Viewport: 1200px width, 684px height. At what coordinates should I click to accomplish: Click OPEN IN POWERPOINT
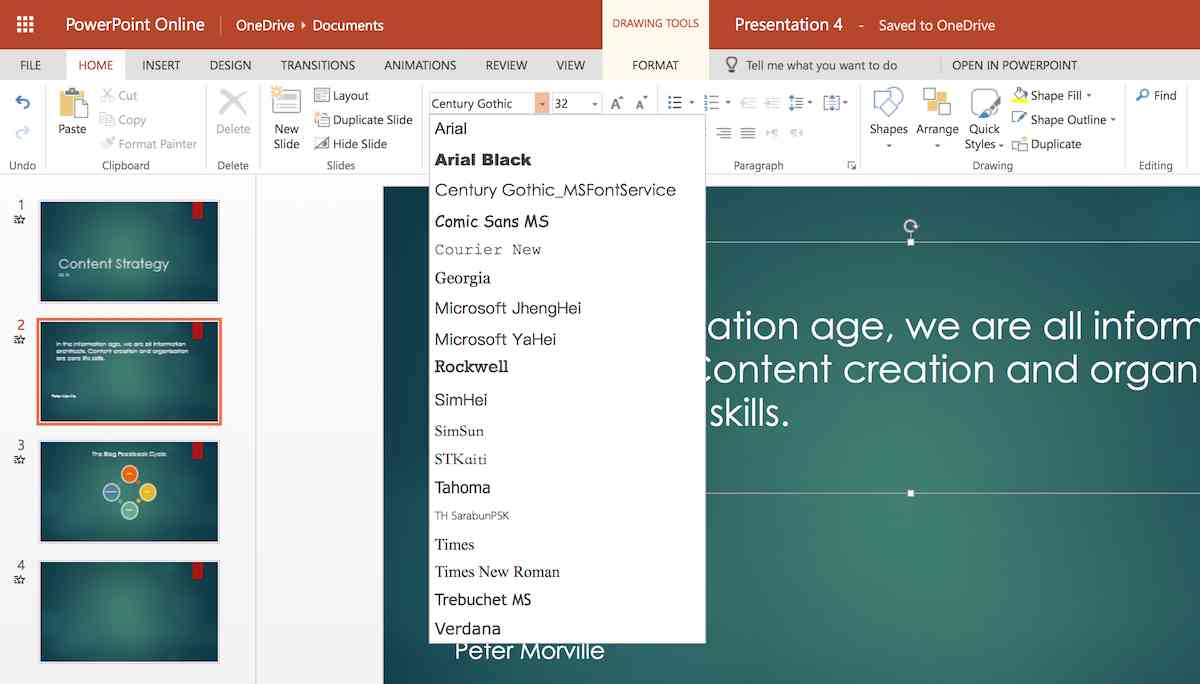tap(1015, 64)
